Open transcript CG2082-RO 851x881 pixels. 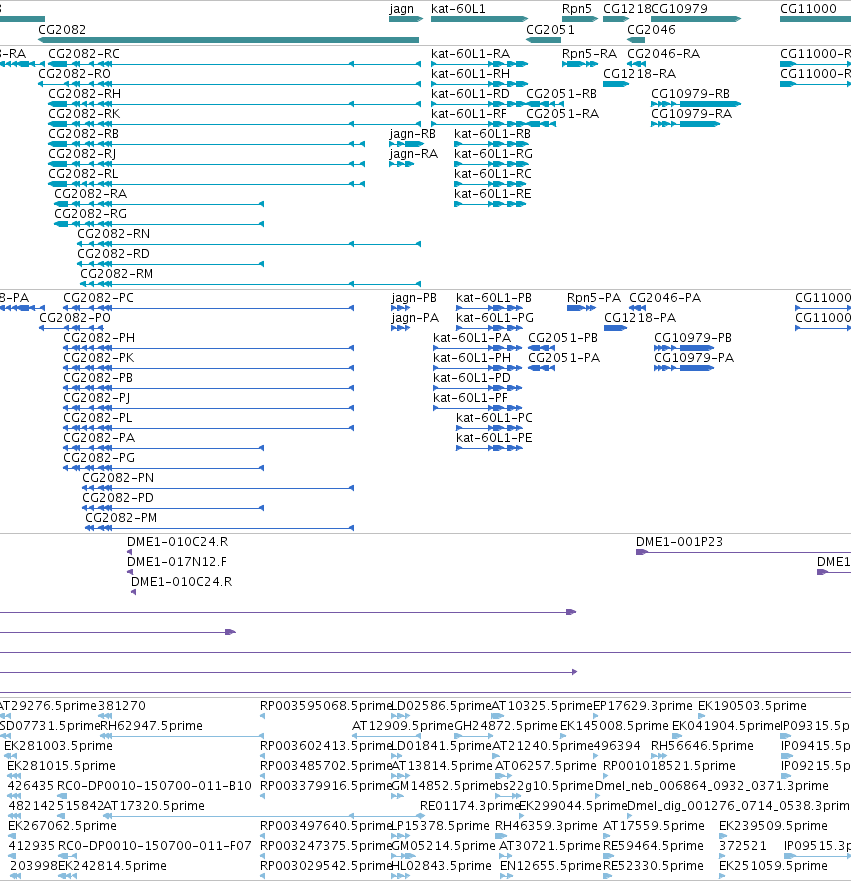click(74, 74)
